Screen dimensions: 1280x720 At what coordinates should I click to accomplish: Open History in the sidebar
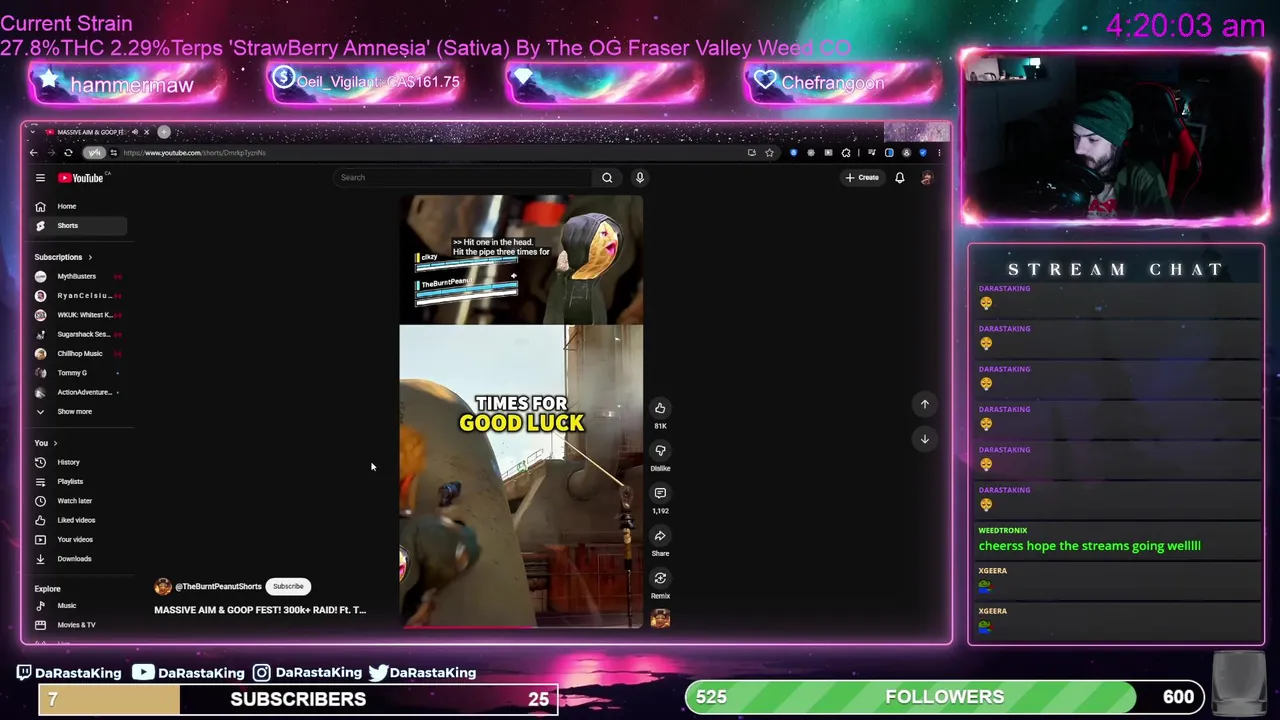[80, 462]
